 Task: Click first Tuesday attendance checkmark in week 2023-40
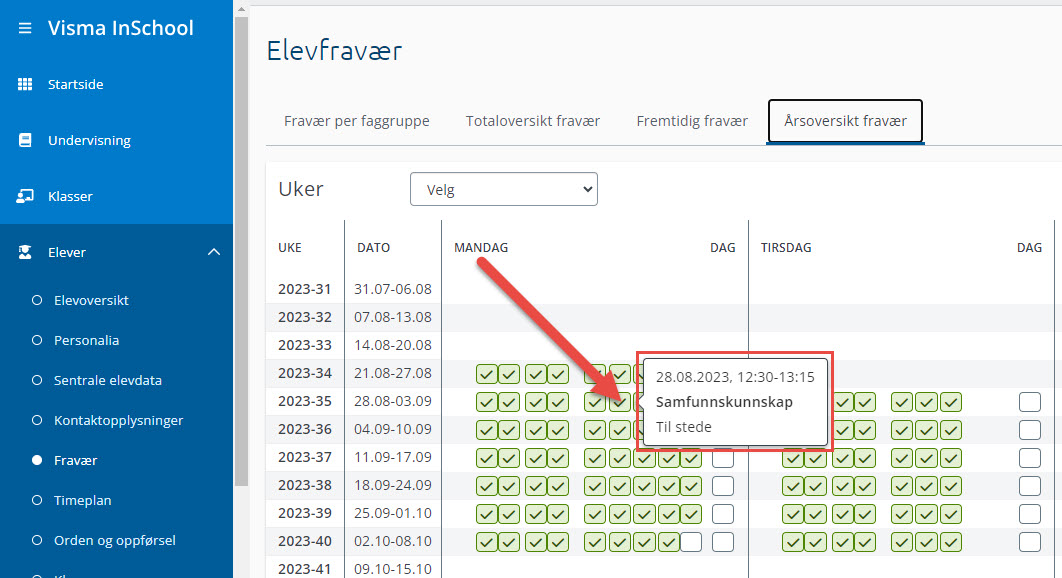point(793,542)
